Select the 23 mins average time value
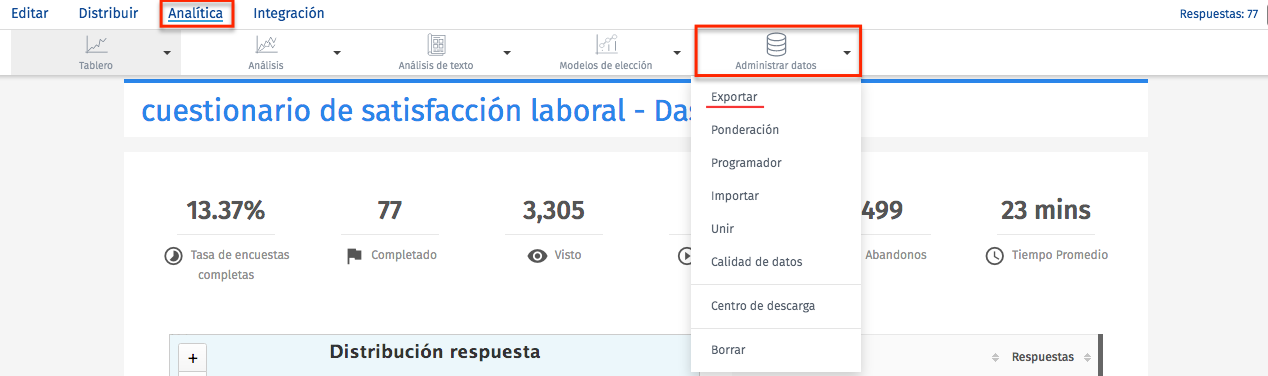 [1045, 210]
